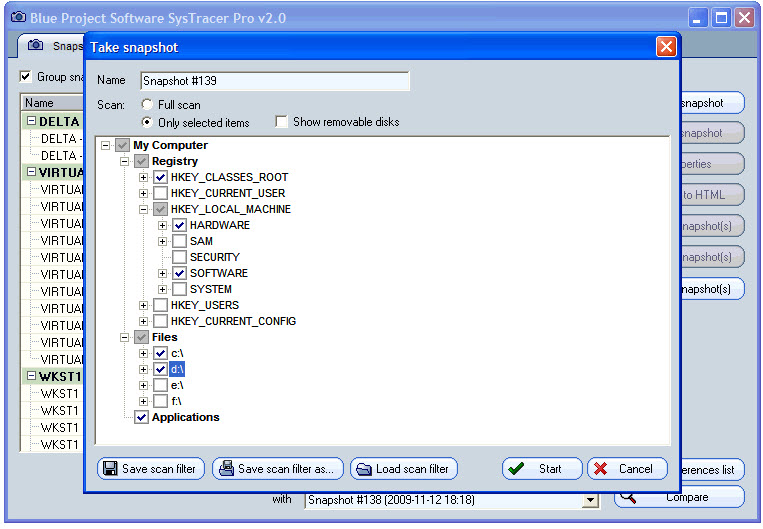Click the camera icon in the SysTracer title bar
Screen dimensions: 763x529
(x=18, y=18)
